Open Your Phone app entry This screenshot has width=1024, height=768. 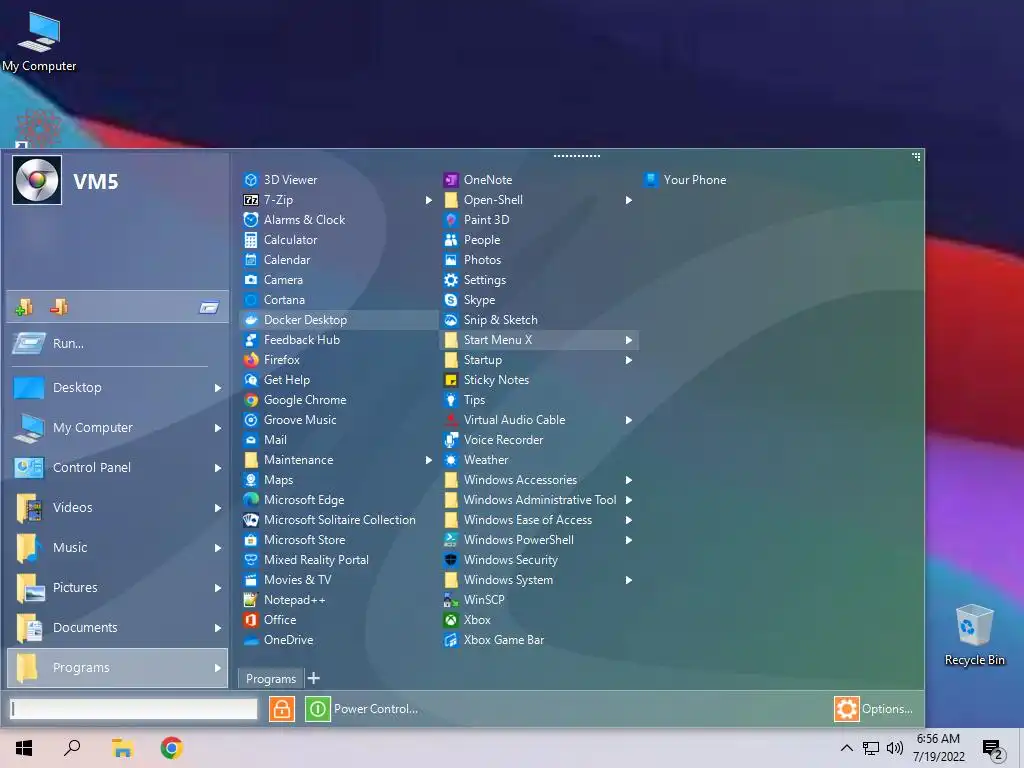684,180
